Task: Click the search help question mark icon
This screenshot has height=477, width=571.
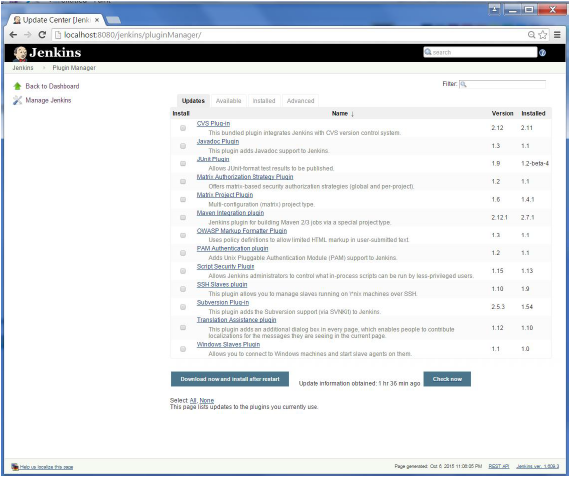Action: tap(543, 53)
